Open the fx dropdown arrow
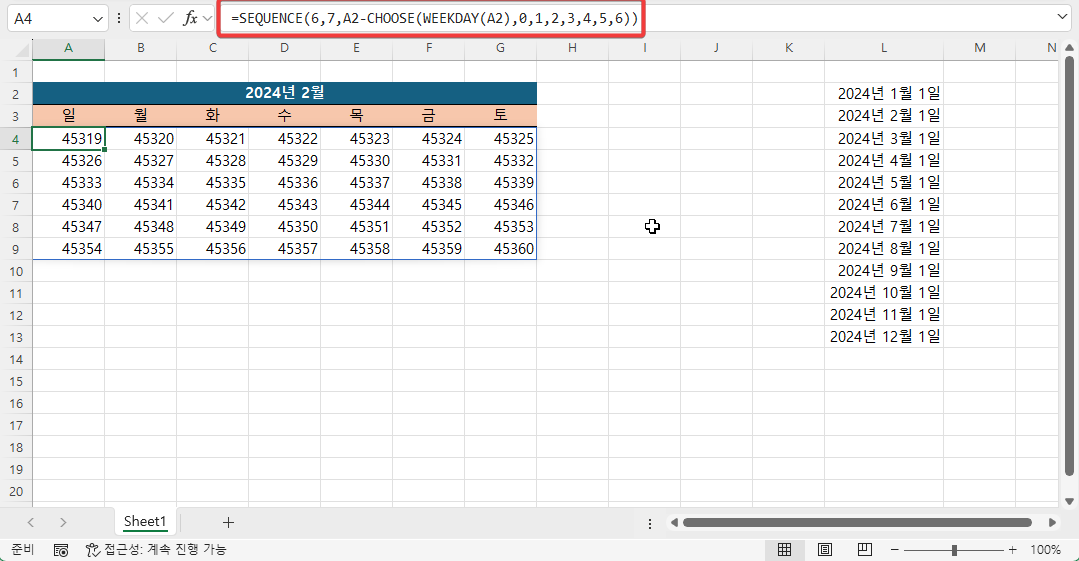Viewport: 1079px width, 561px height. click(x=207, y=19)
